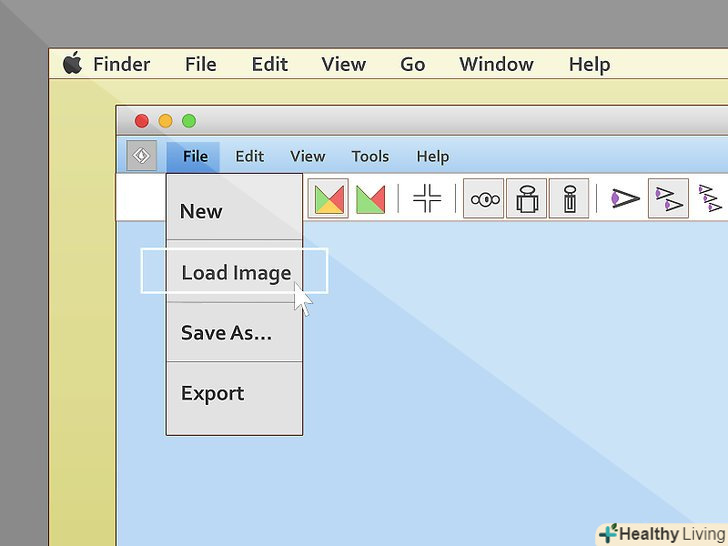Screen dimensions: 728x546
Task: Open the Apple menu in the menu bar
Action: pos(72,64)
